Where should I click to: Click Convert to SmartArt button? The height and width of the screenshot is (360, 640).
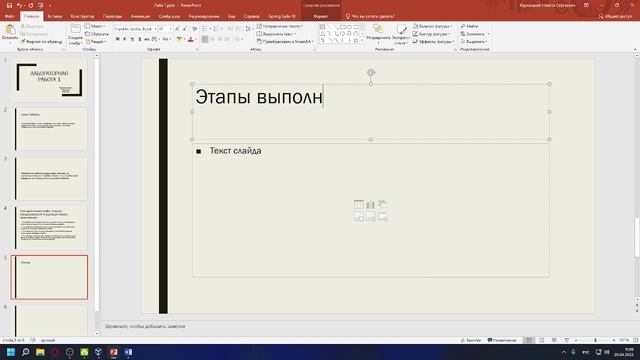[x=285, y=42]
